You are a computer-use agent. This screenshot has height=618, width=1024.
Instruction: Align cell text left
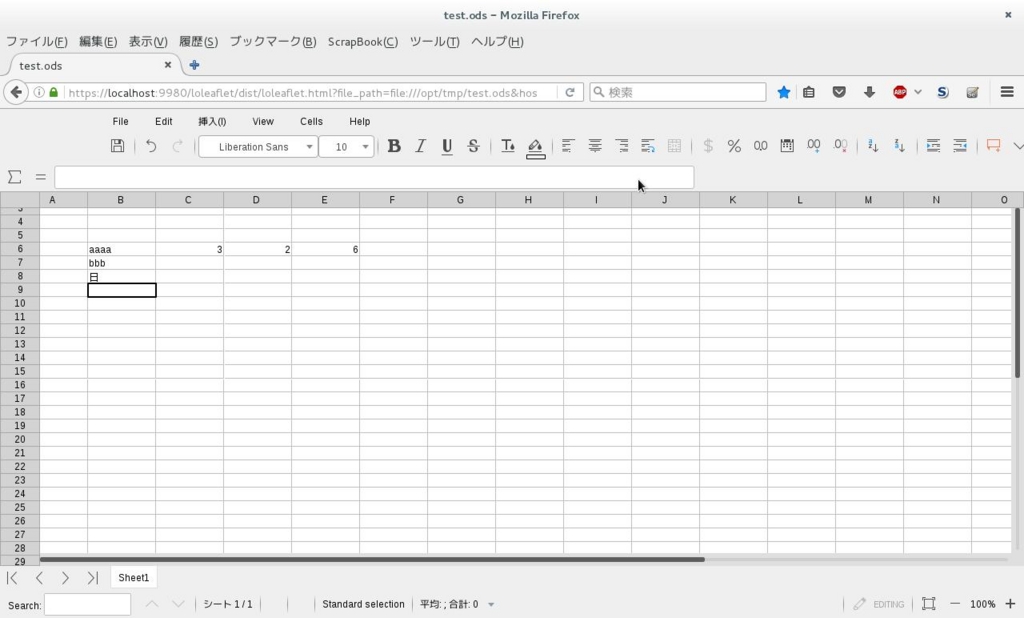coord(568,146)
